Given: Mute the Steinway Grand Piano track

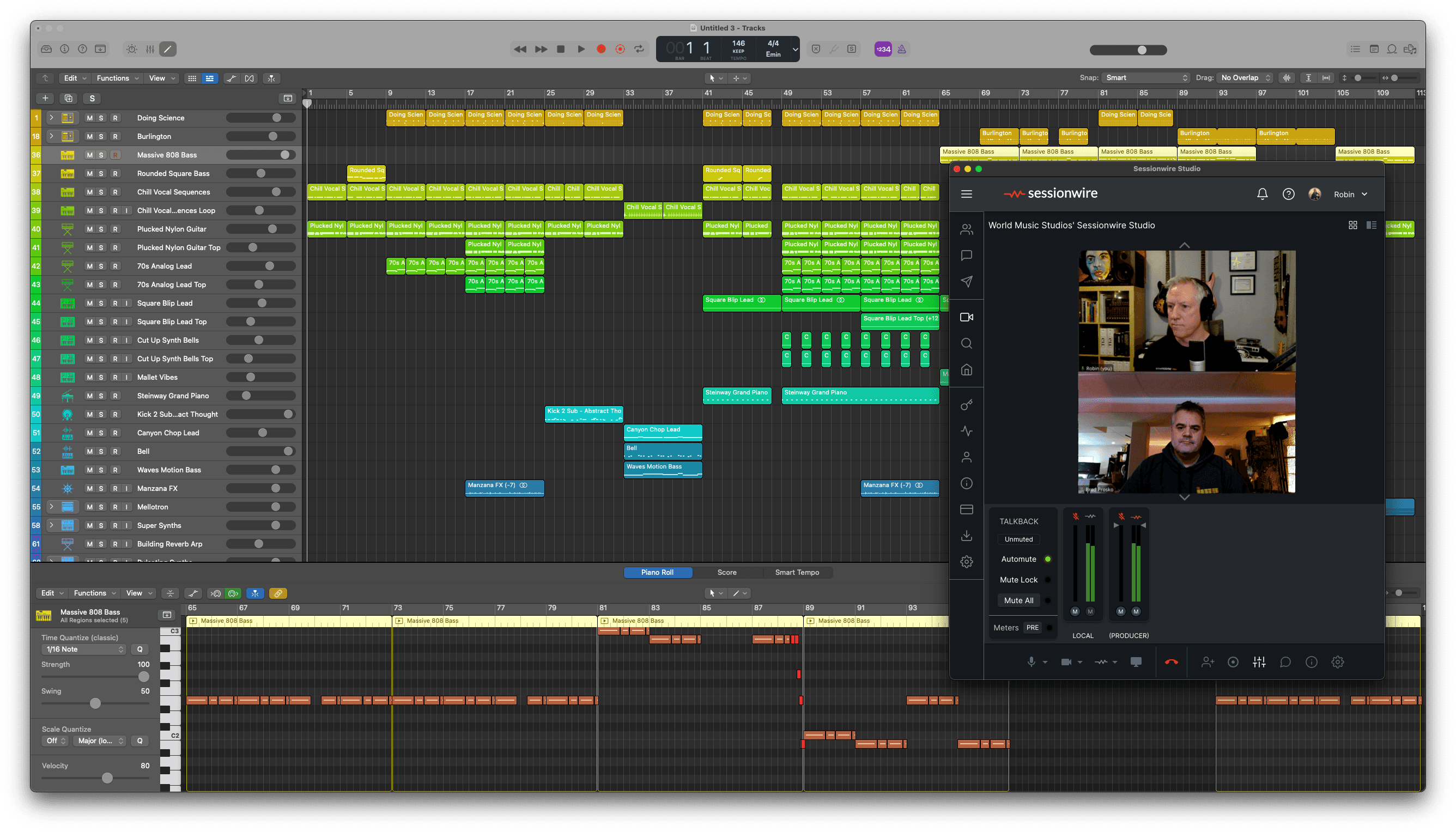Looking at the screenshot, I should [x=89, y=396].
